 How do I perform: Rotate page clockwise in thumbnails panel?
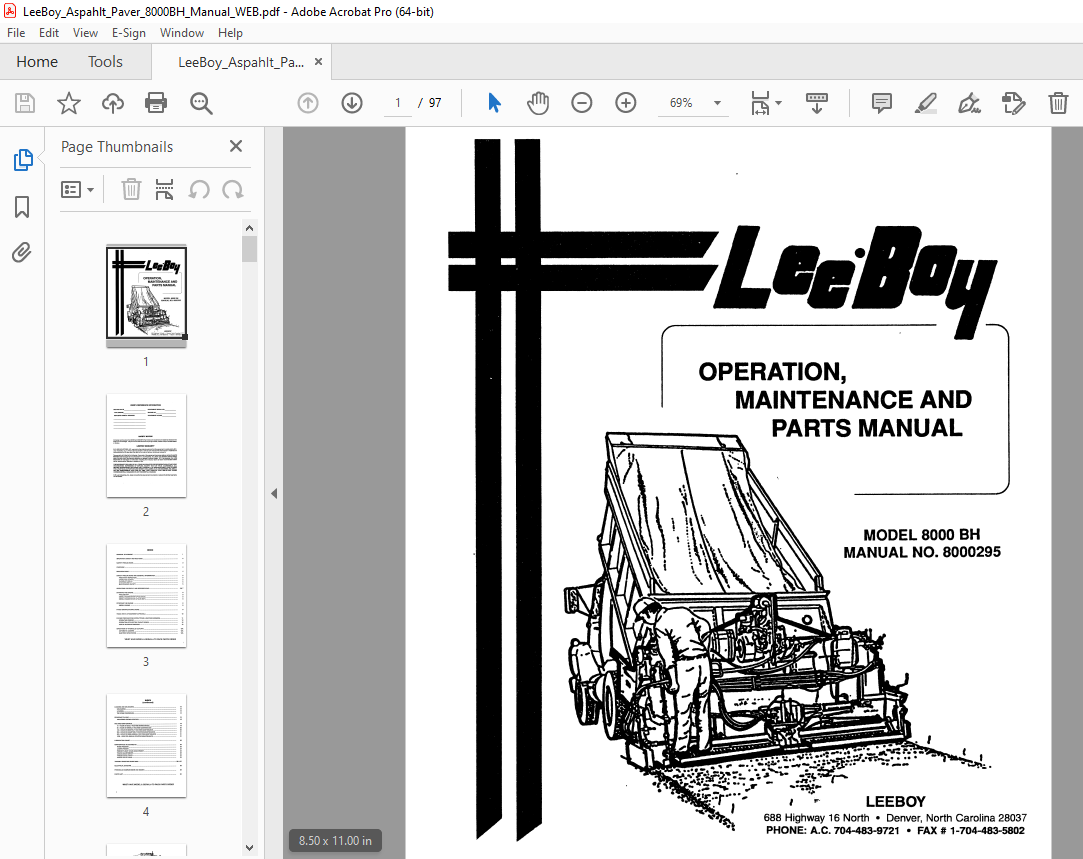pyautogui.click(x=233, y=190)
